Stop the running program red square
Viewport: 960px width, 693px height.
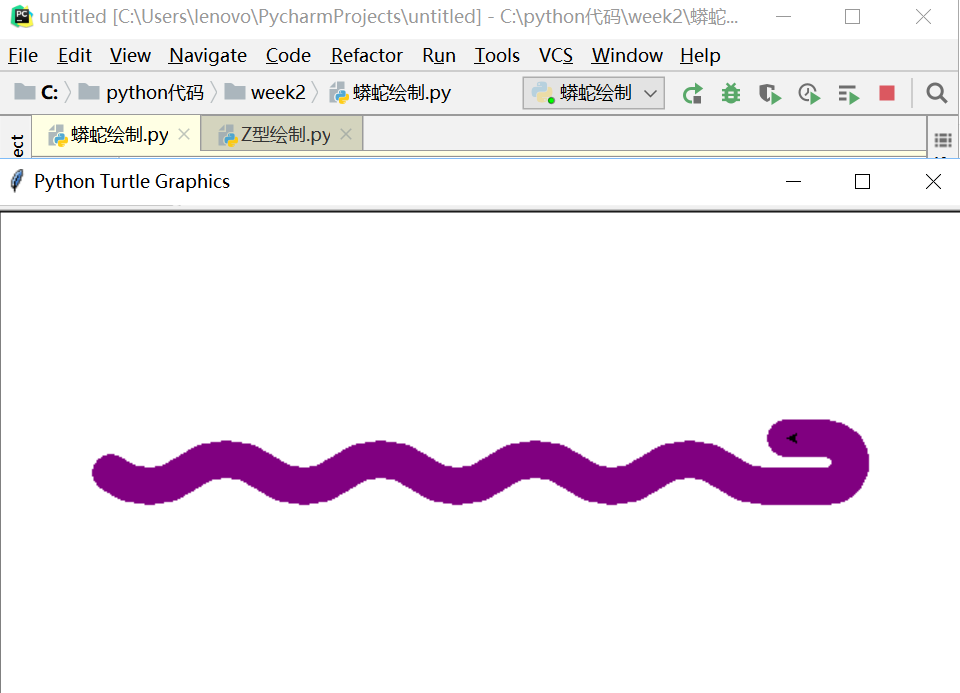[x=887, y=93]
